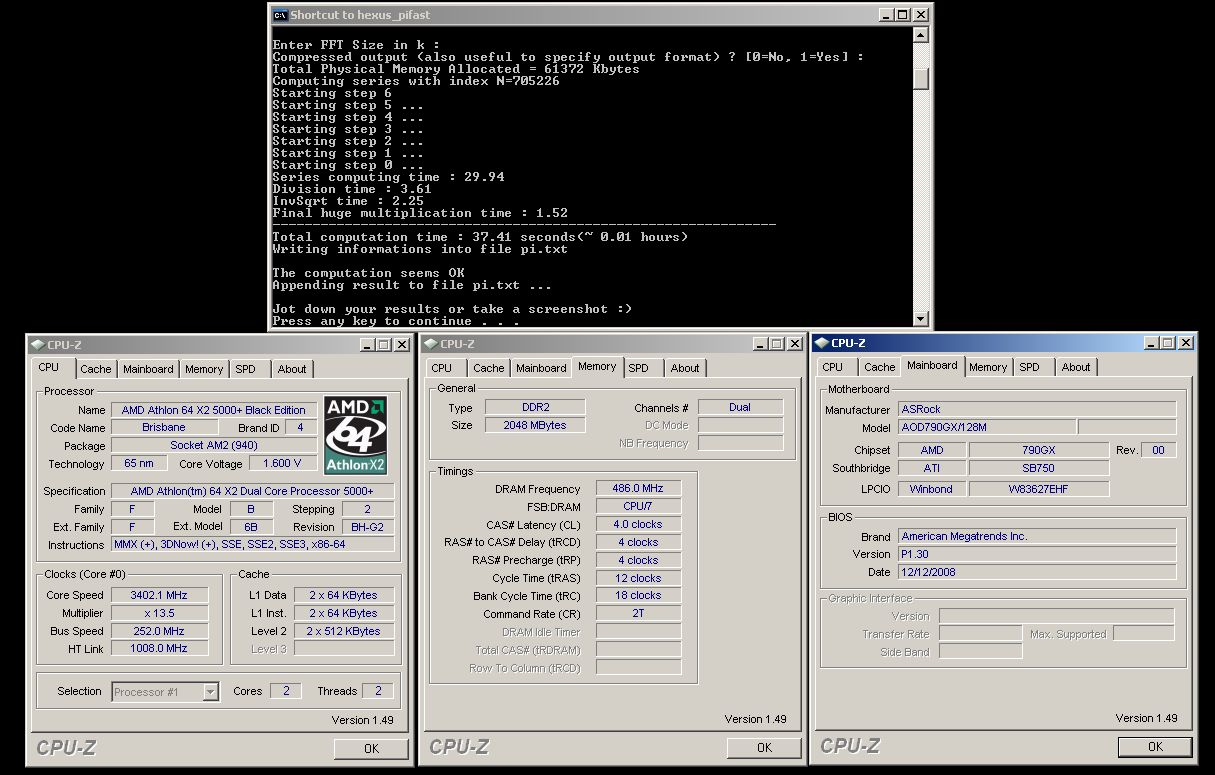
Task: Click the HT Link value 1008.0 MHz
Action: (159, 649)
